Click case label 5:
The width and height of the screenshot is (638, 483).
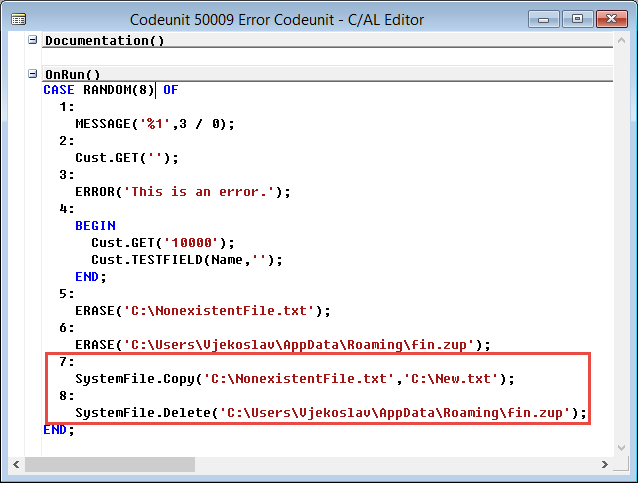(x=67, y=294)
